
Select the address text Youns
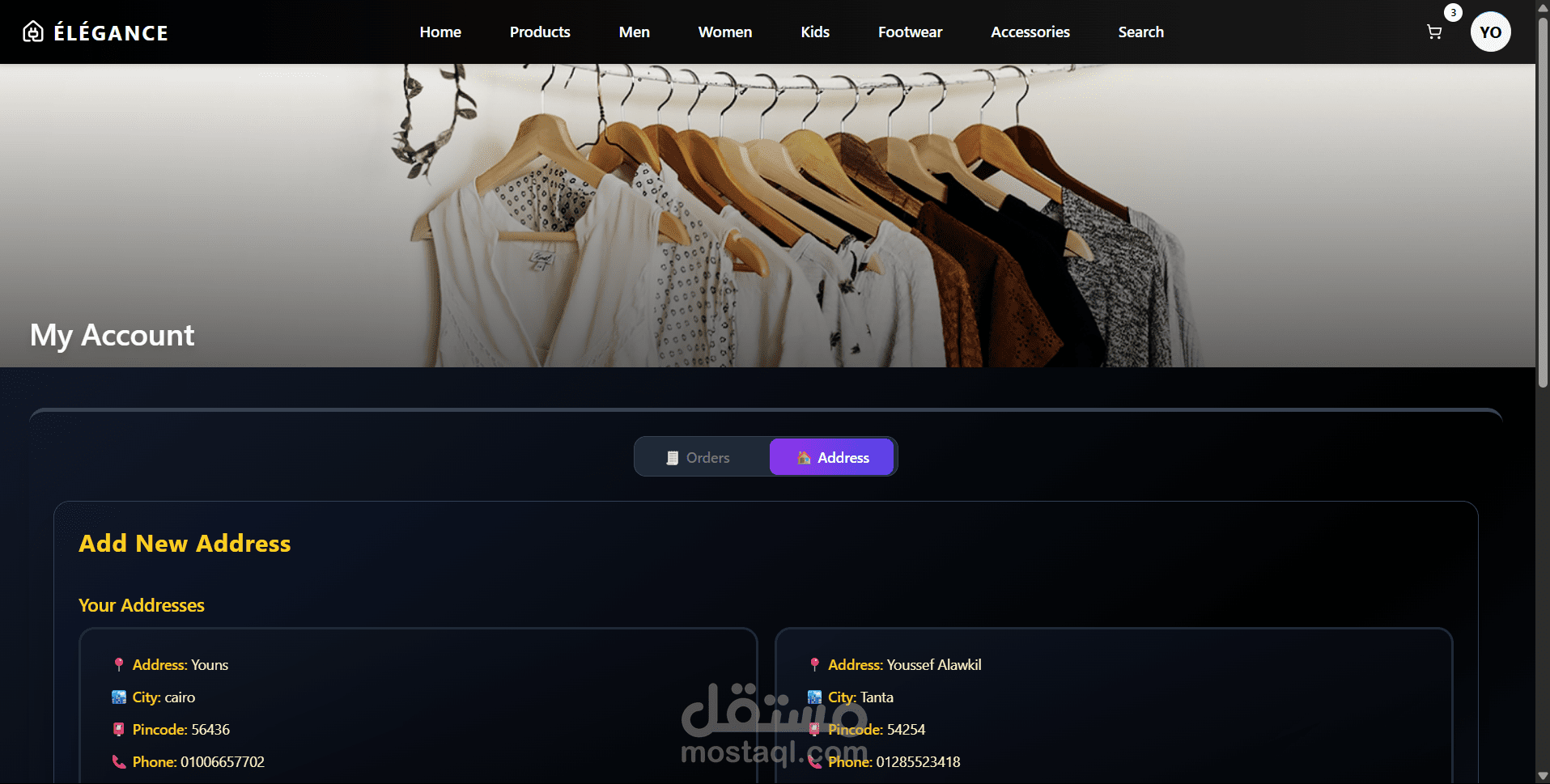coord(210,665)
